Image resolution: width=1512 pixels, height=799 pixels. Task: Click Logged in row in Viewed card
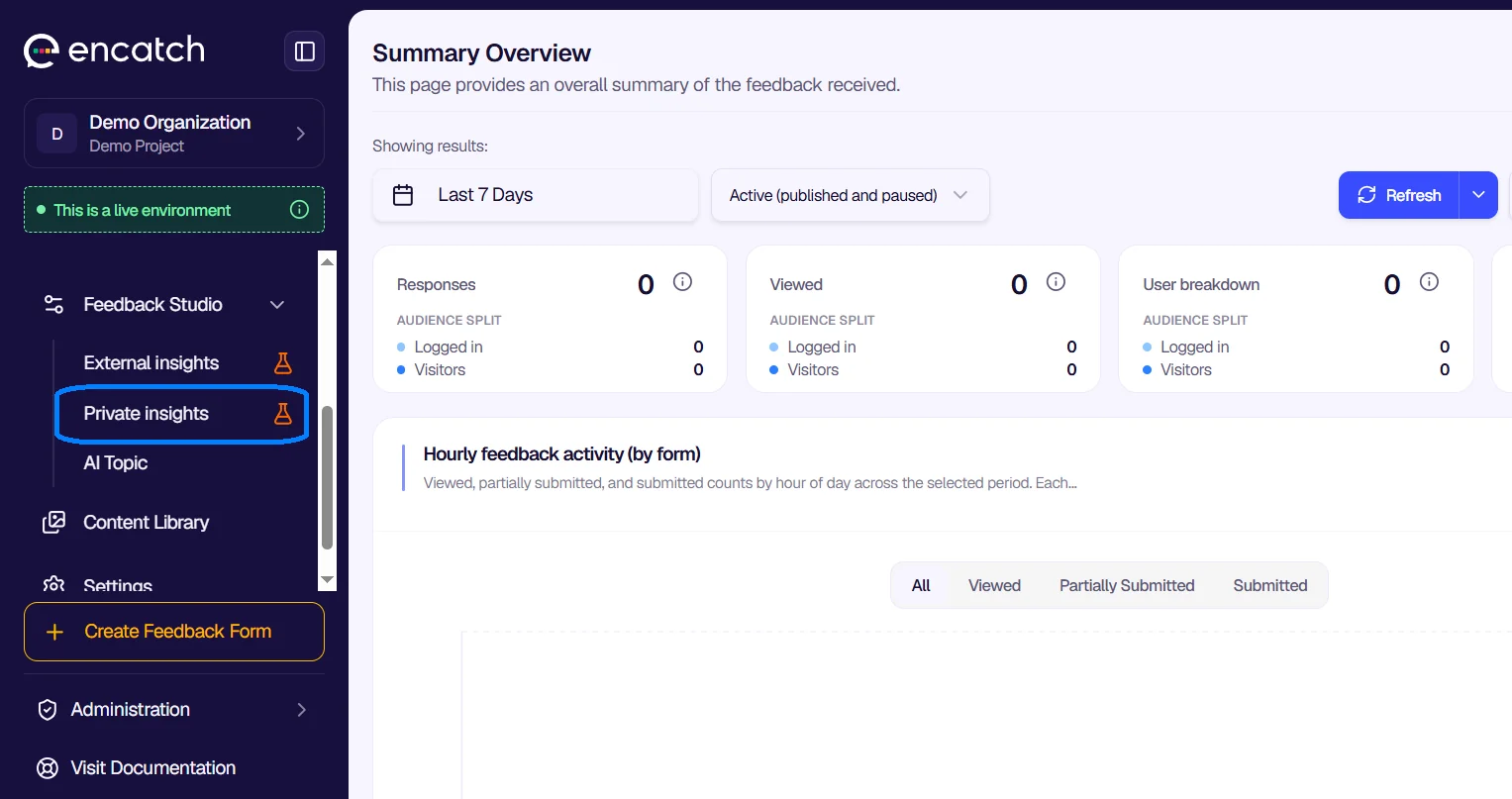pos(923,347)
